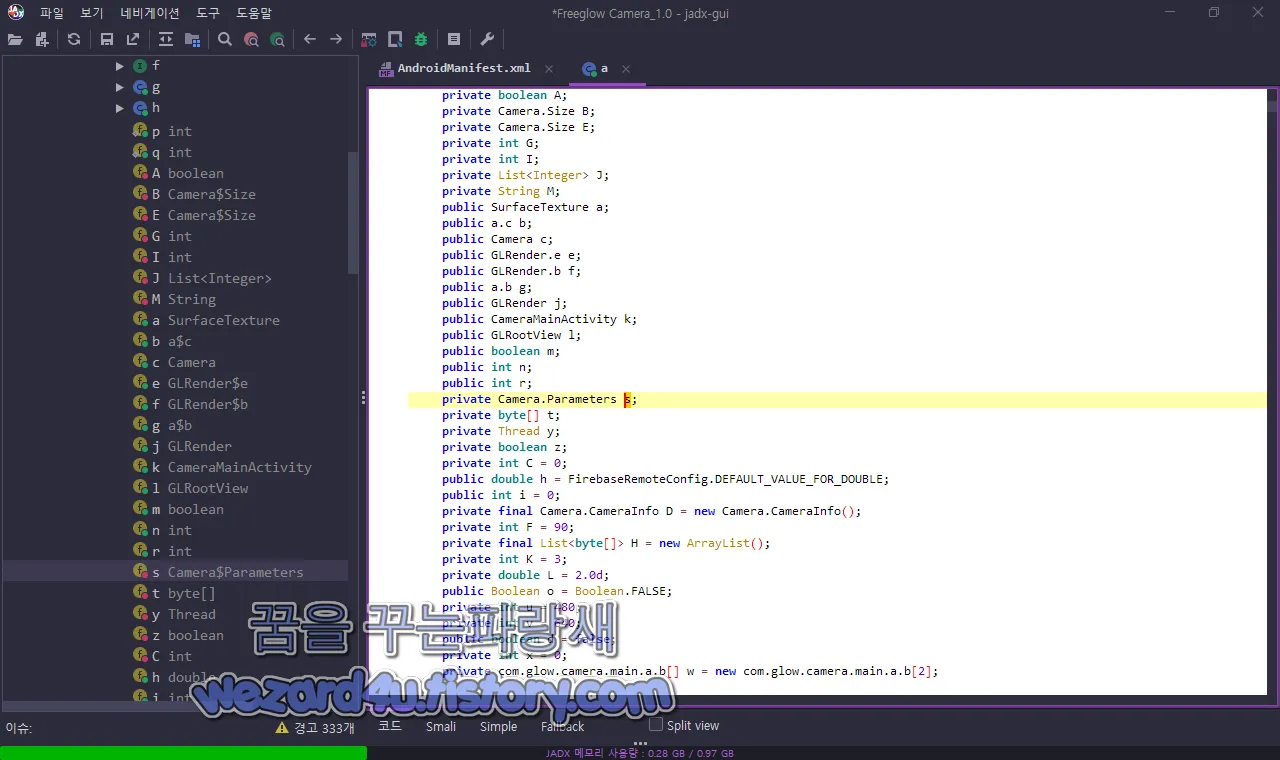This screenshot has width=1280, height=760.
Task: Open class search with red magnifier icon
Action: (251, 39)
